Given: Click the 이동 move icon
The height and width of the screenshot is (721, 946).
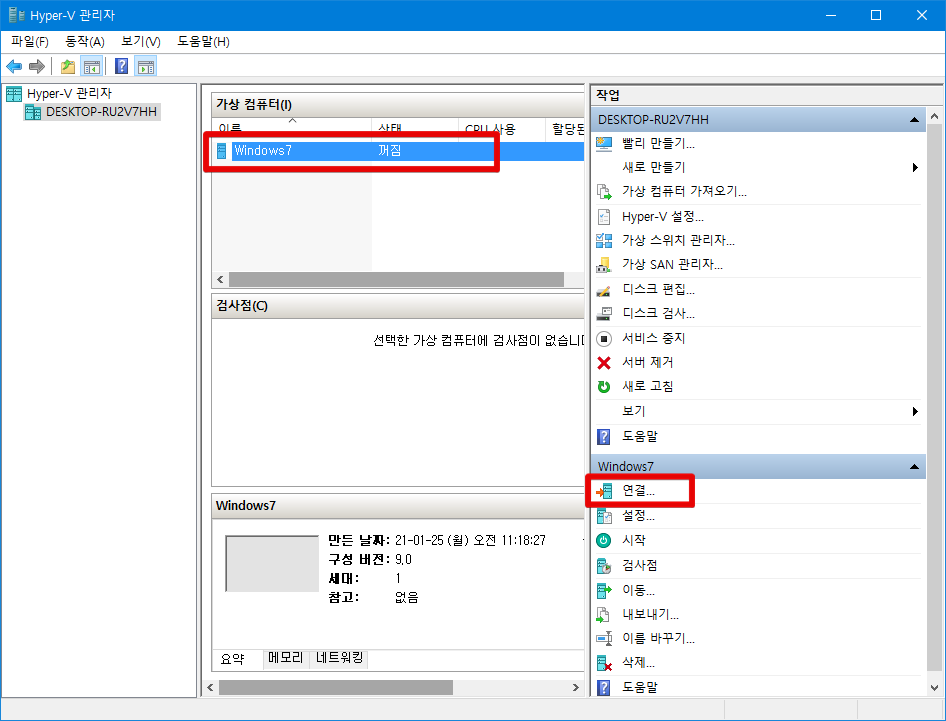Looking at the screenshot, I should pos(604,590).
